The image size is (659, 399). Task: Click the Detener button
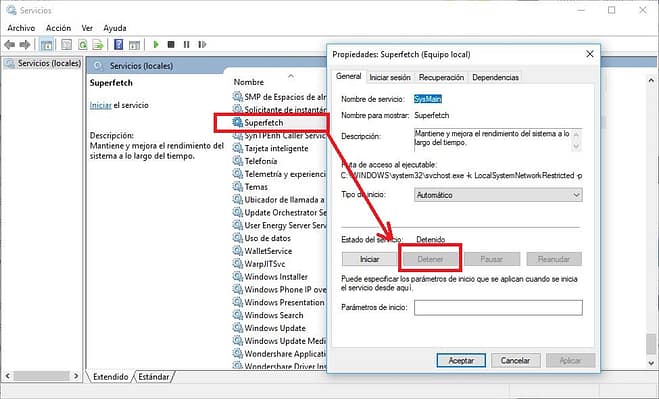pyautogui.click(x=430, y=259)
